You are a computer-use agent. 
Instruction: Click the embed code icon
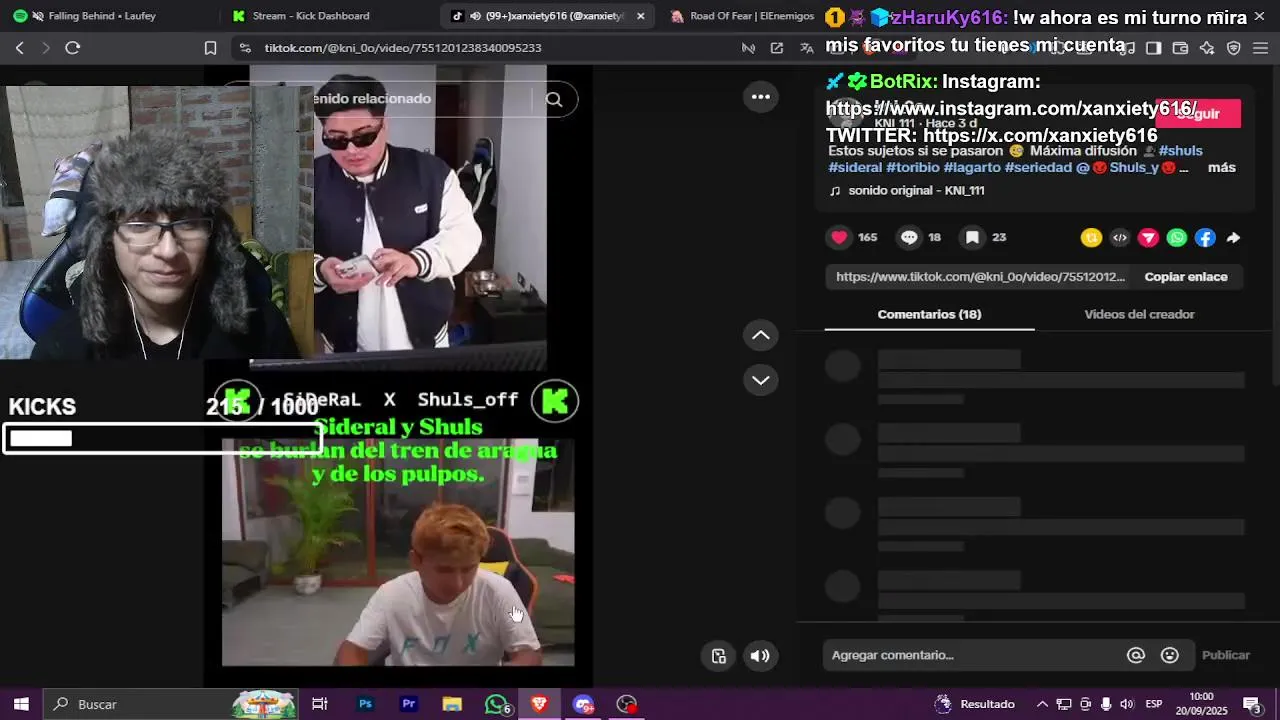coord(1120,237)
